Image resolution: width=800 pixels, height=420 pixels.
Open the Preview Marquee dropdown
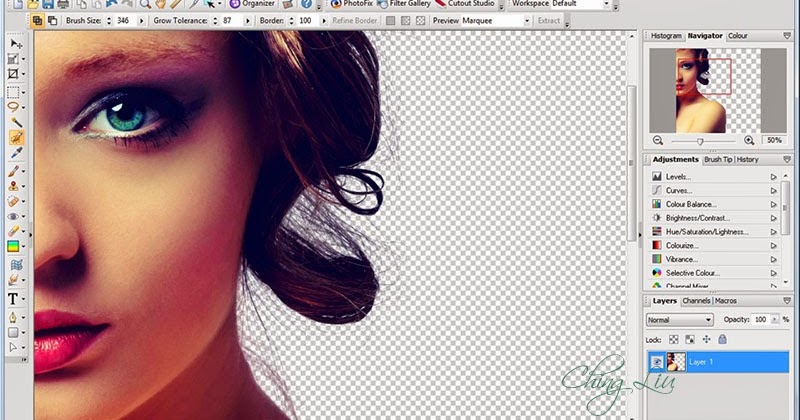pyautogui.click(x=527, y=21)
